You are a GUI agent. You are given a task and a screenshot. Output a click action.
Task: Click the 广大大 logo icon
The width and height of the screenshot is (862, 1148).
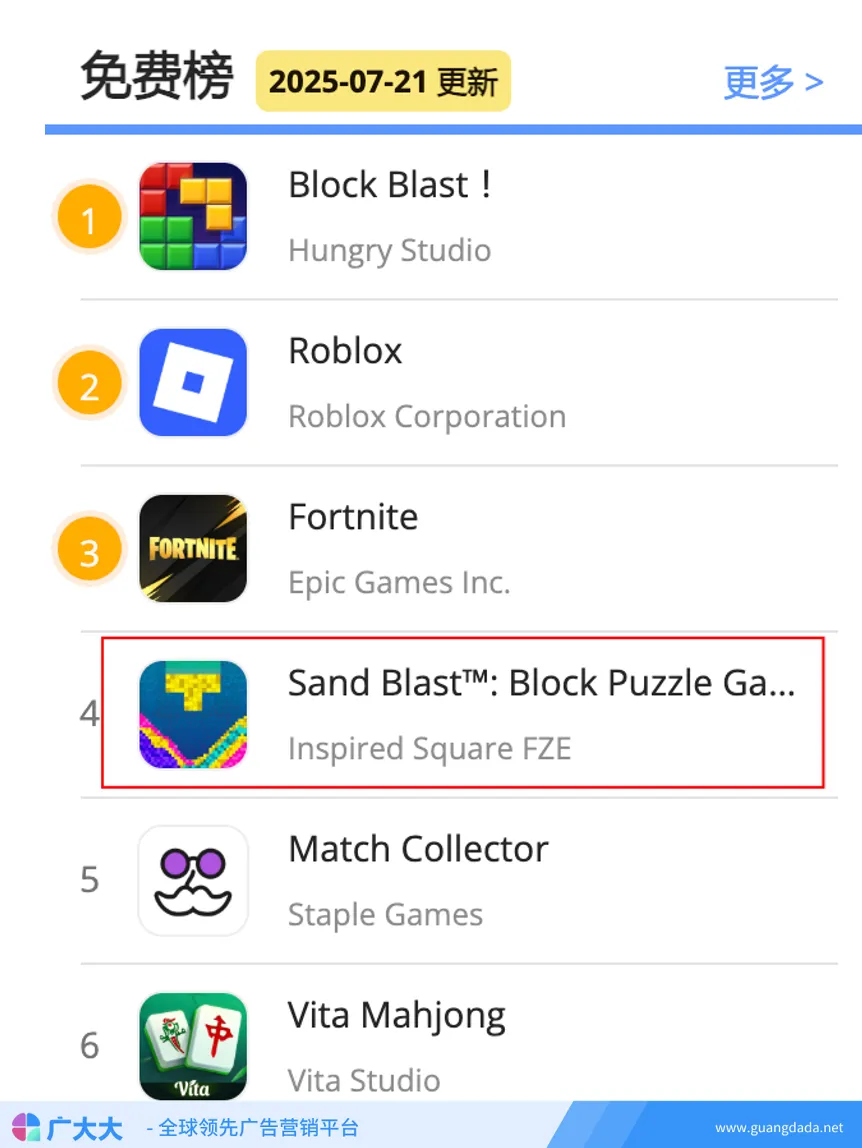(x=26, y=1128)
